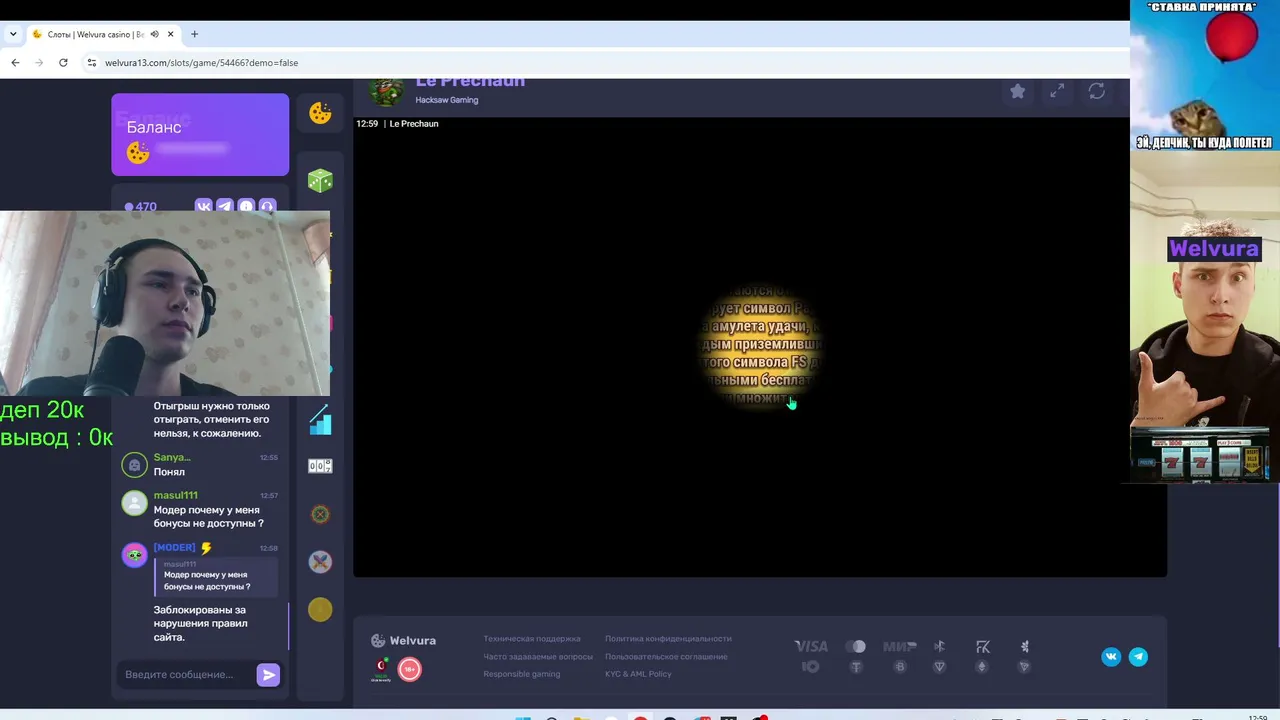Open KYC & AML Policy link

click(x=638, y=674)
